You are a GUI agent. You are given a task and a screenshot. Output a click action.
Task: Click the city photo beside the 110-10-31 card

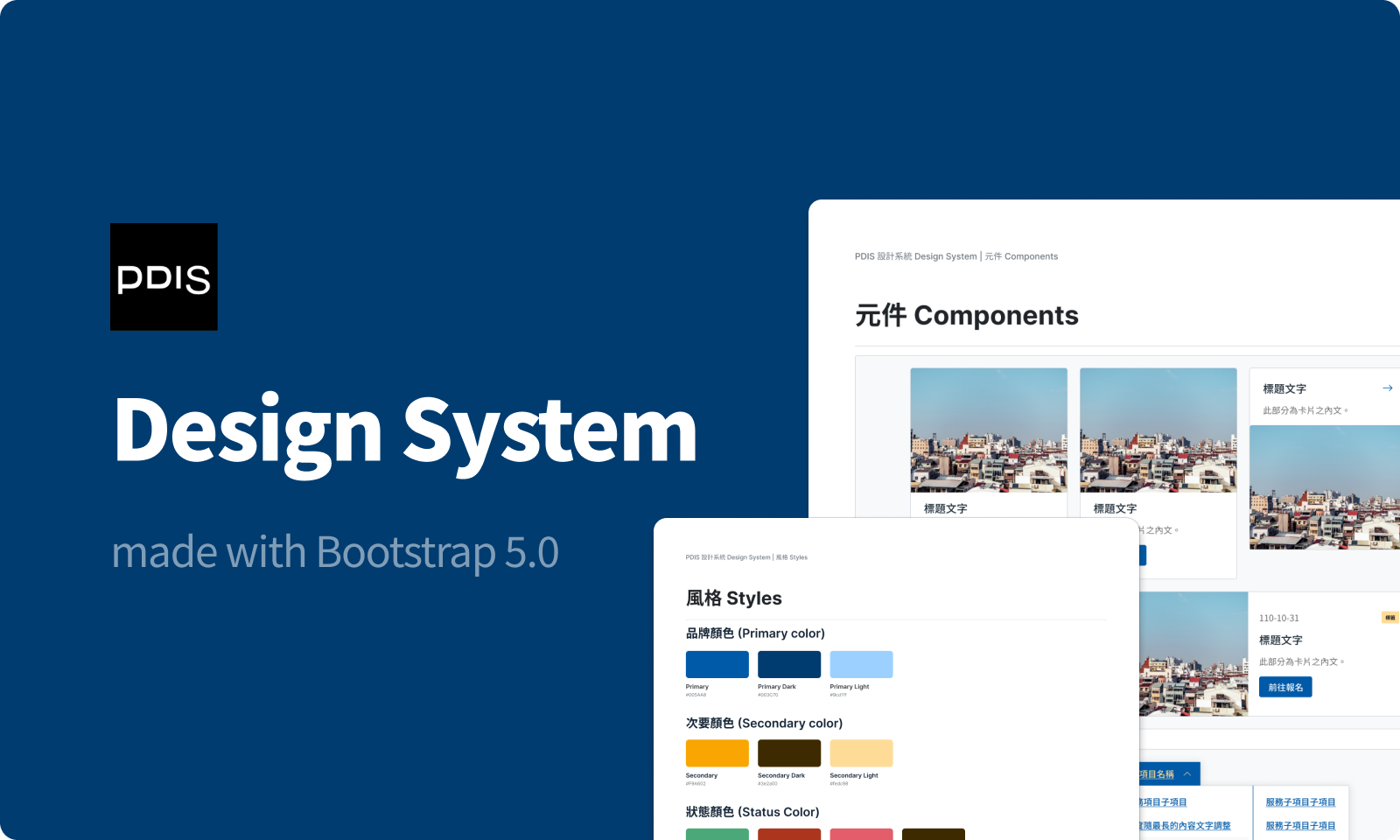1193,654
